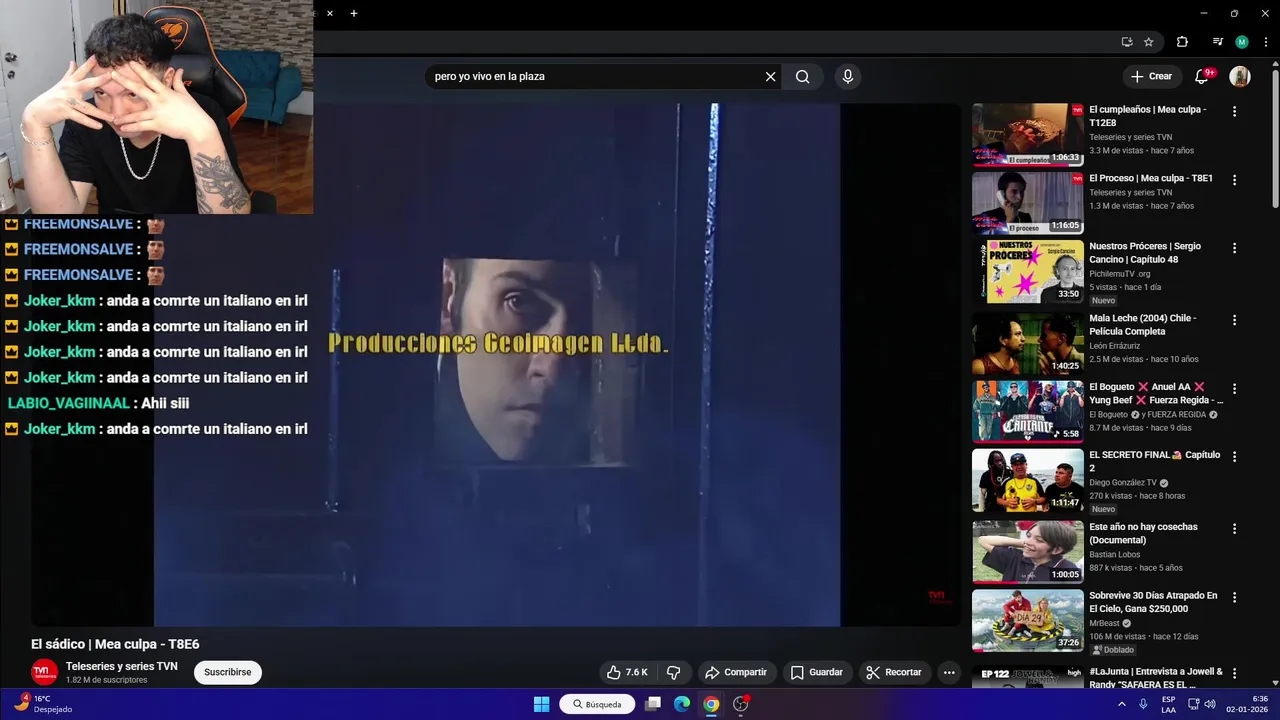This screenshot has height=720, width=1280.
Task: Open La Junta Jowell & Randy video title
Action: click(1156, 678)
